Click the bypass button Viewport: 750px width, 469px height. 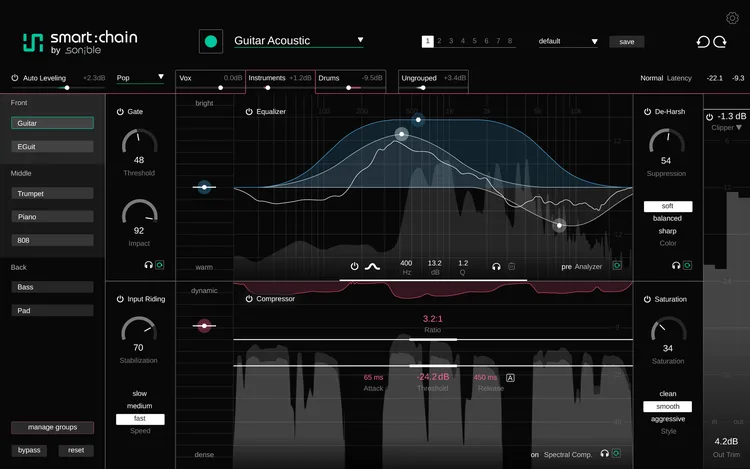[29, 450]
